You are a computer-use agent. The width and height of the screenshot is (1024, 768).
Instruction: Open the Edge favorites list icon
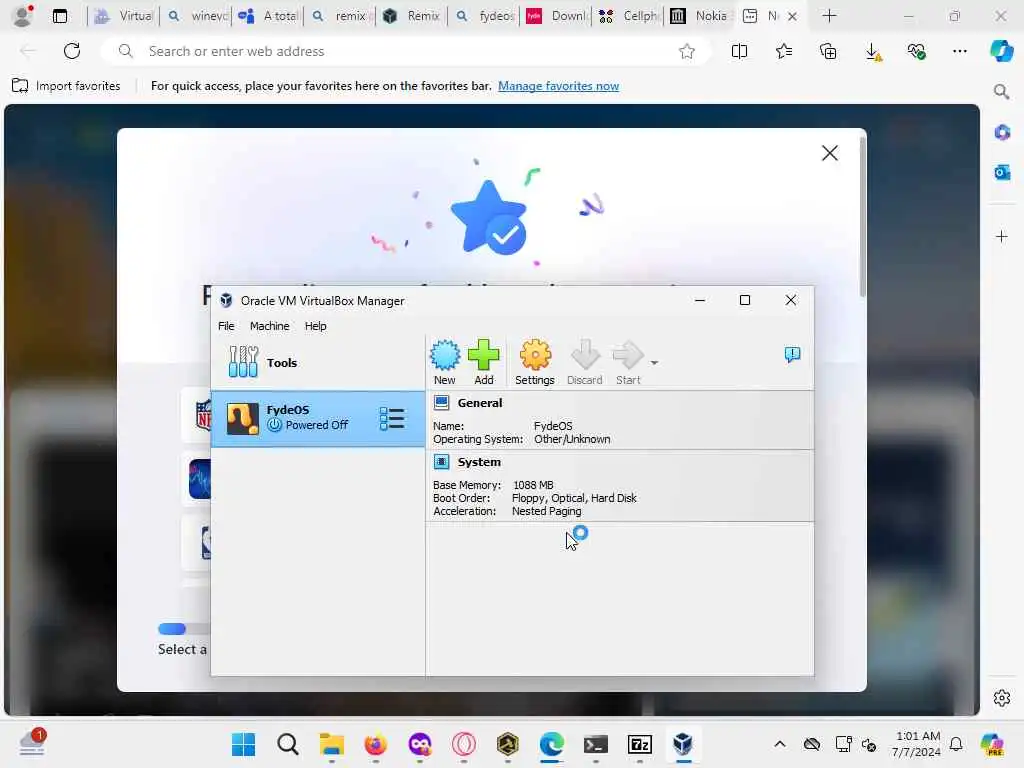[x=784, y=51]
